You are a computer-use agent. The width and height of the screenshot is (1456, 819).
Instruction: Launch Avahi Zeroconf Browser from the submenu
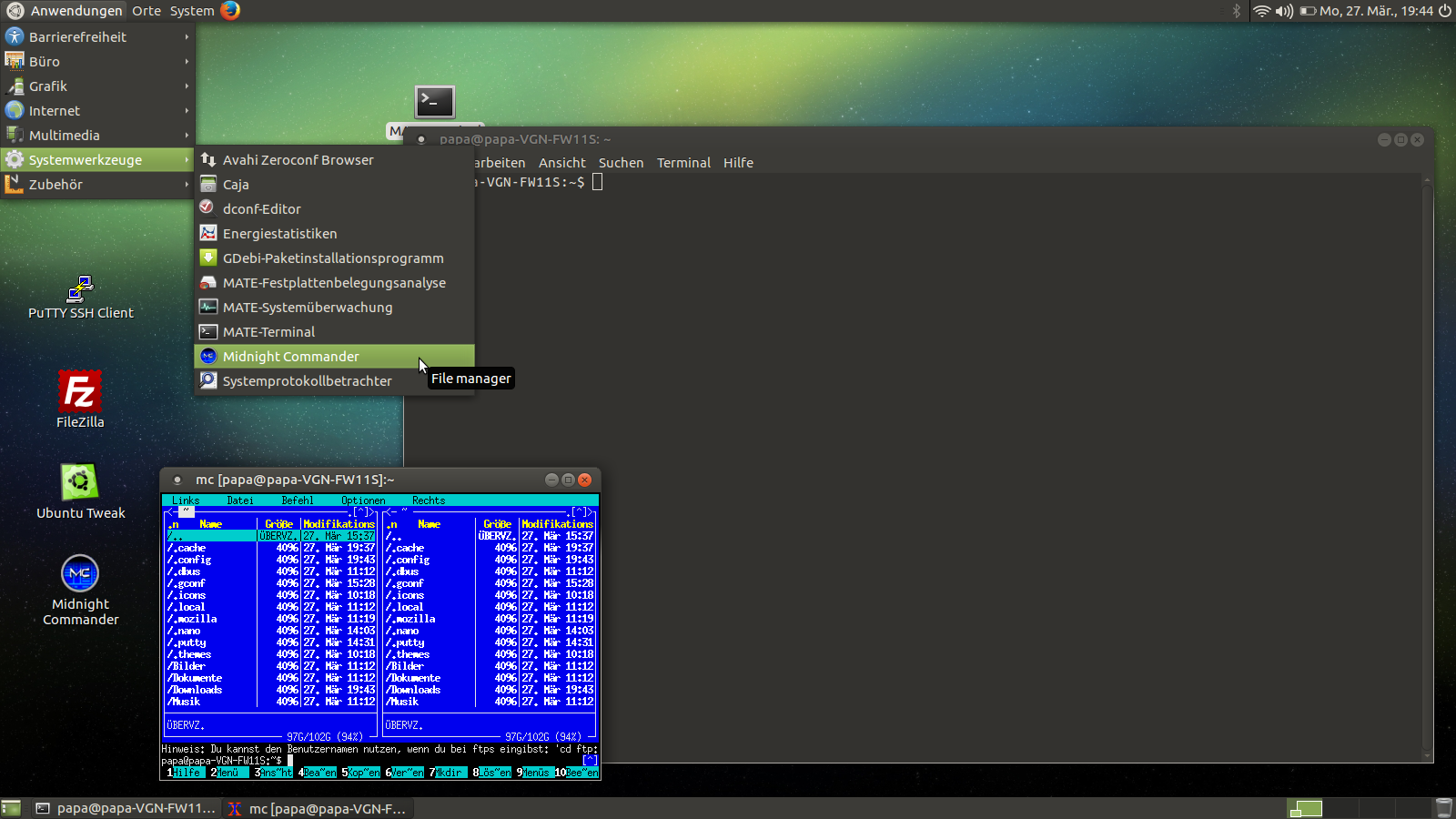pyautogui.click(x=335, y=159)
